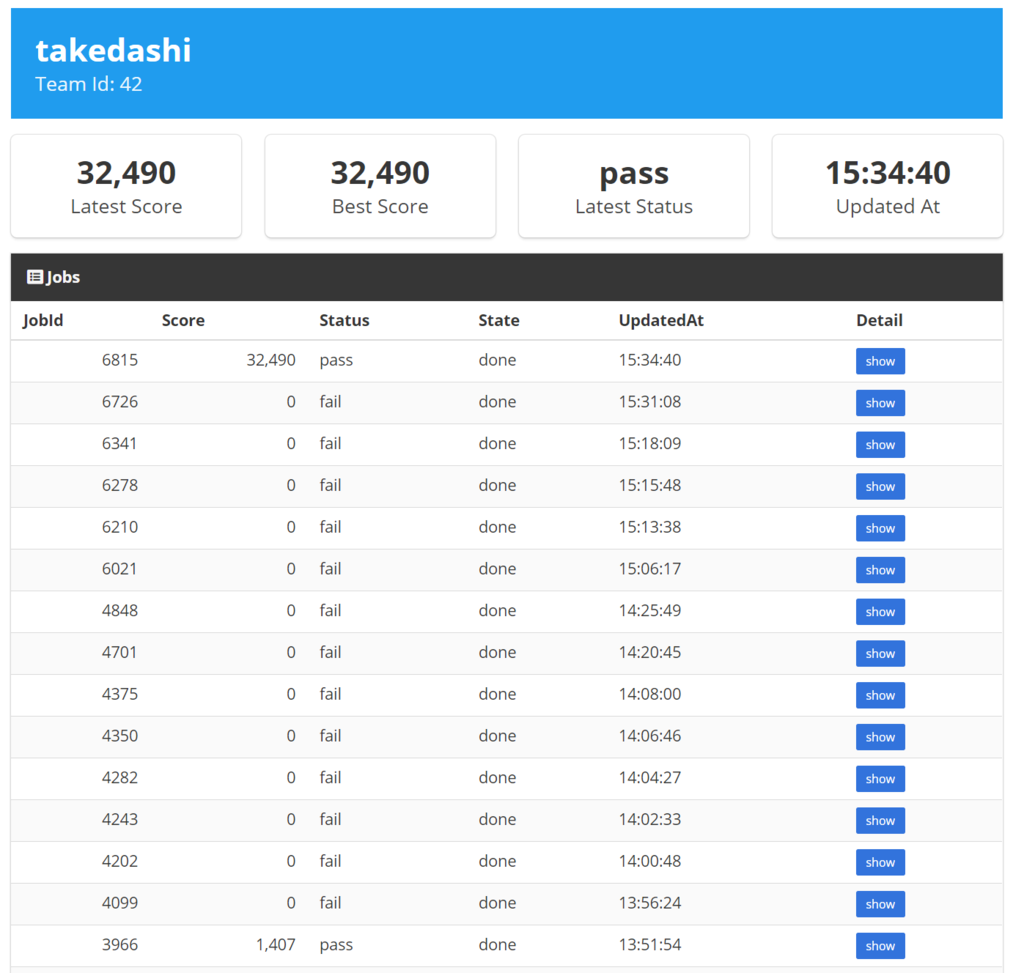Select job id 6815 cell

coord(120,360)
